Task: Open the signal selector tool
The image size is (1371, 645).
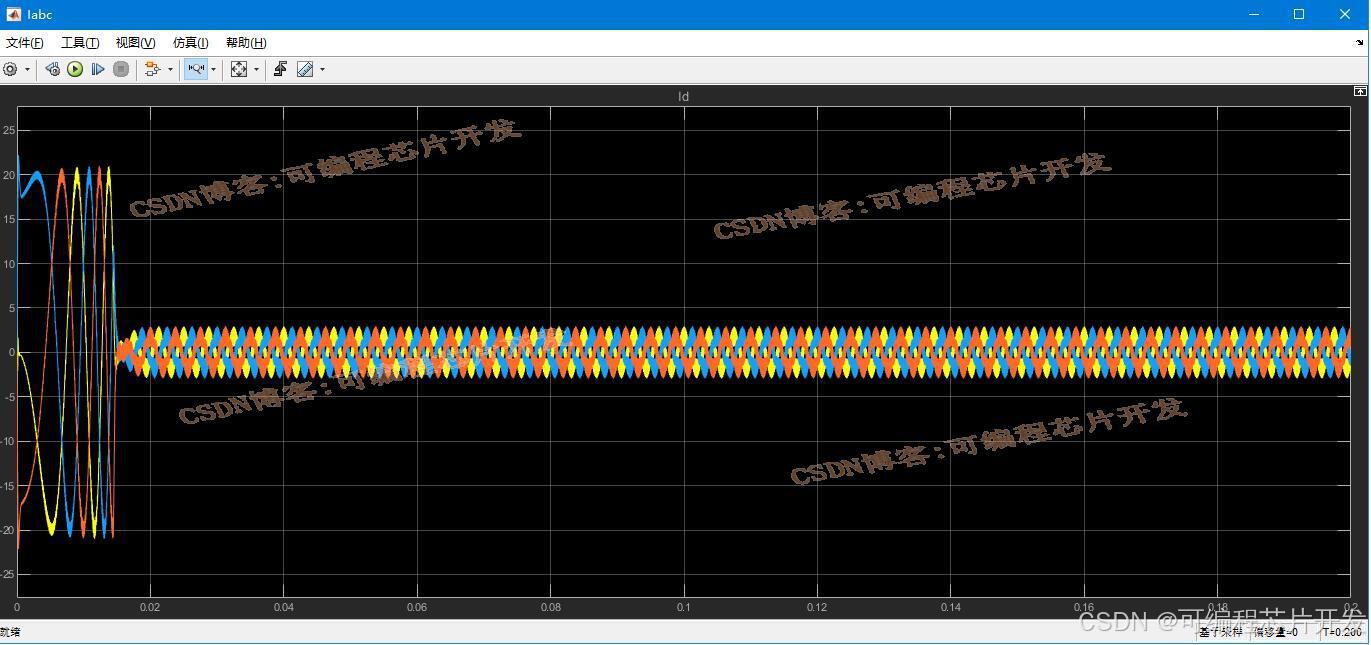Action: (152, 69)
